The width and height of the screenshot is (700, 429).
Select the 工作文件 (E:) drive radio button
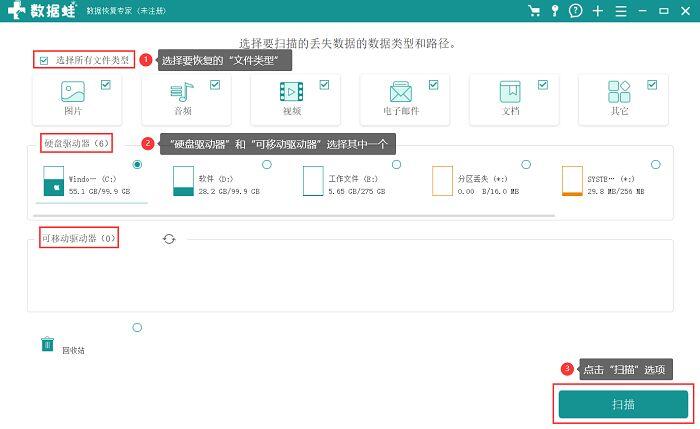pyautogui.click(x=396, y=165)
